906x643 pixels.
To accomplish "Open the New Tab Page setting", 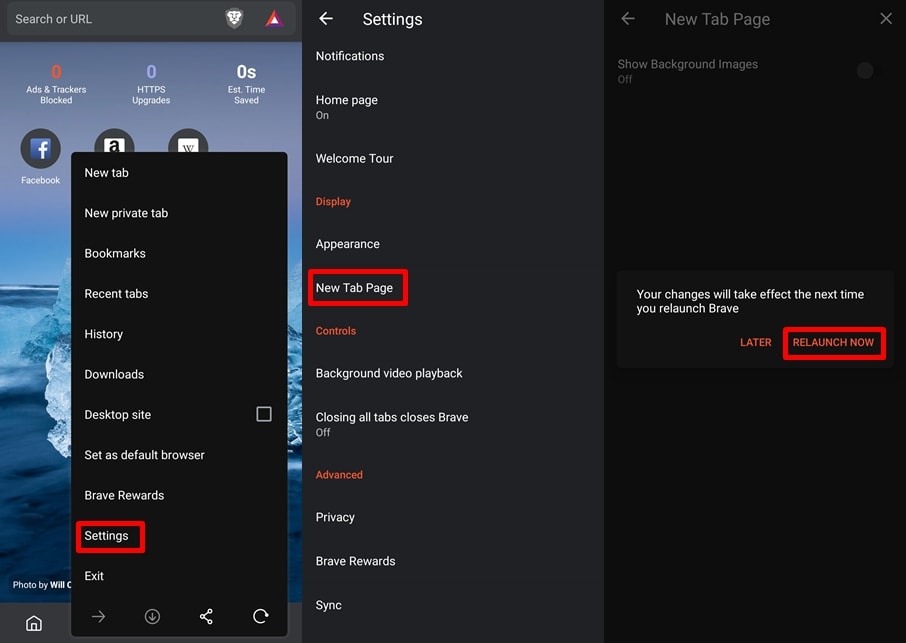I will tap(453, 288).
